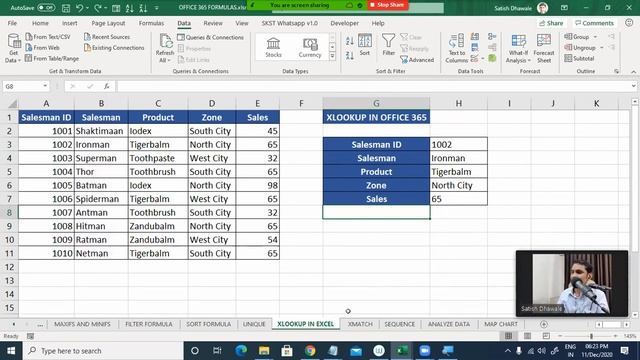Switch to the Formulas ribbon tab
640x360 pixels.
[x=151, y=23]
